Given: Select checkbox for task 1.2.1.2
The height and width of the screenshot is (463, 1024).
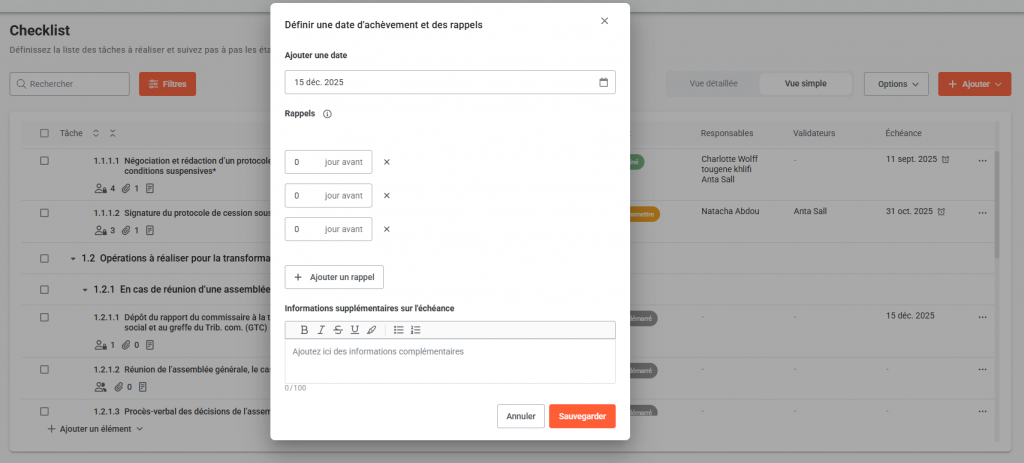Looking at the screenshot, I should (44, 368).
